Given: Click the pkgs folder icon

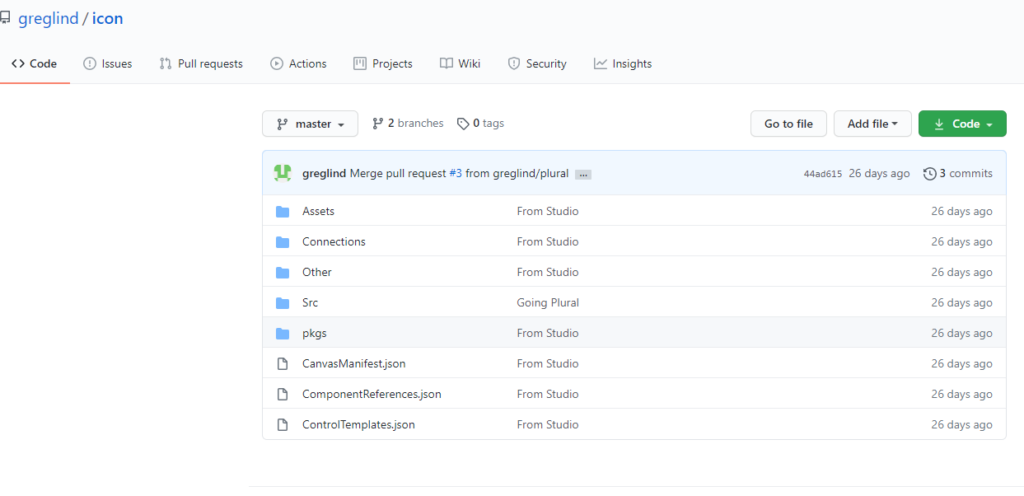Looking at the screenshot, I should pos(282,333).
